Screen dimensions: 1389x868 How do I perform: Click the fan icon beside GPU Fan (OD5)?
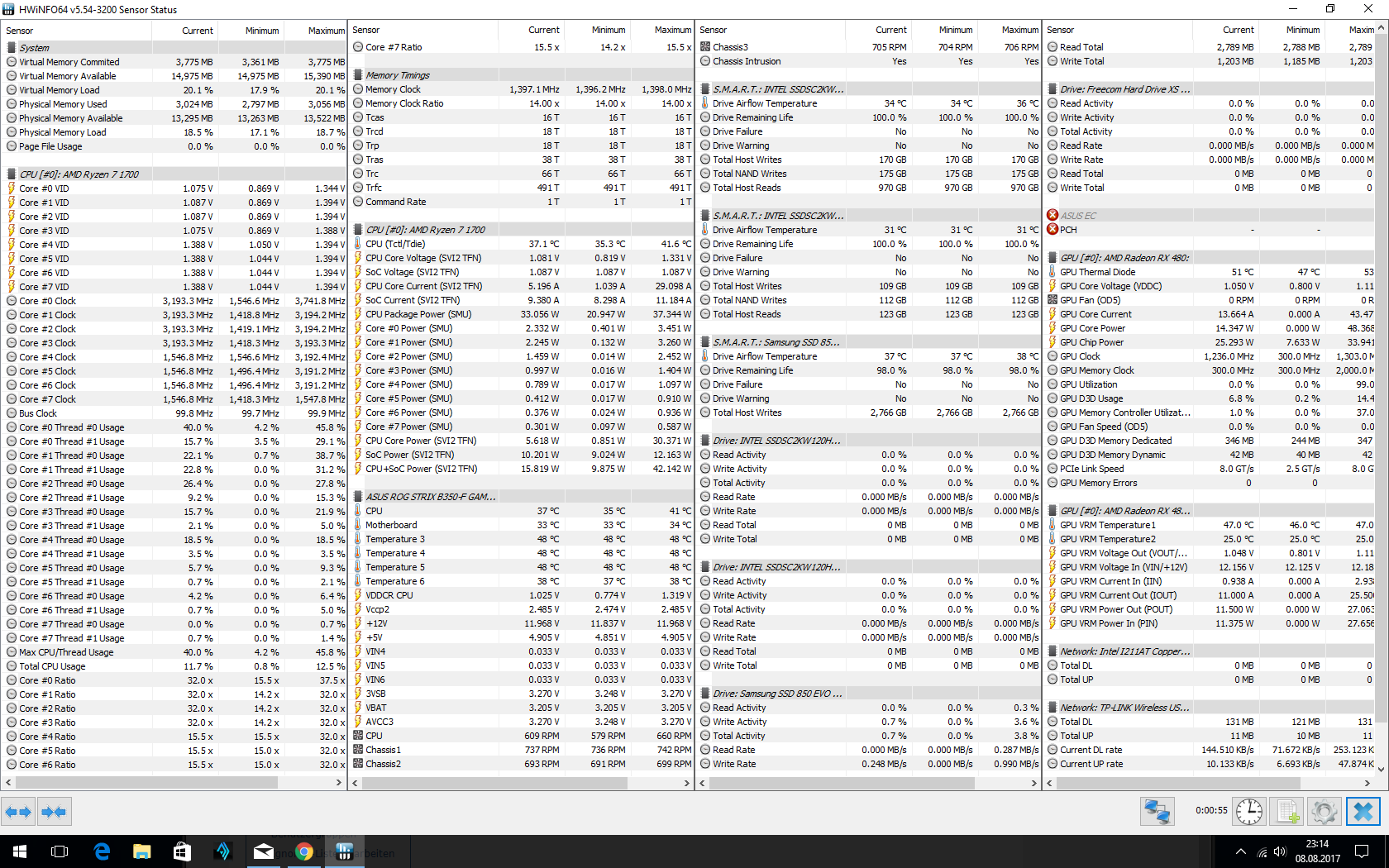point(1052,300)
